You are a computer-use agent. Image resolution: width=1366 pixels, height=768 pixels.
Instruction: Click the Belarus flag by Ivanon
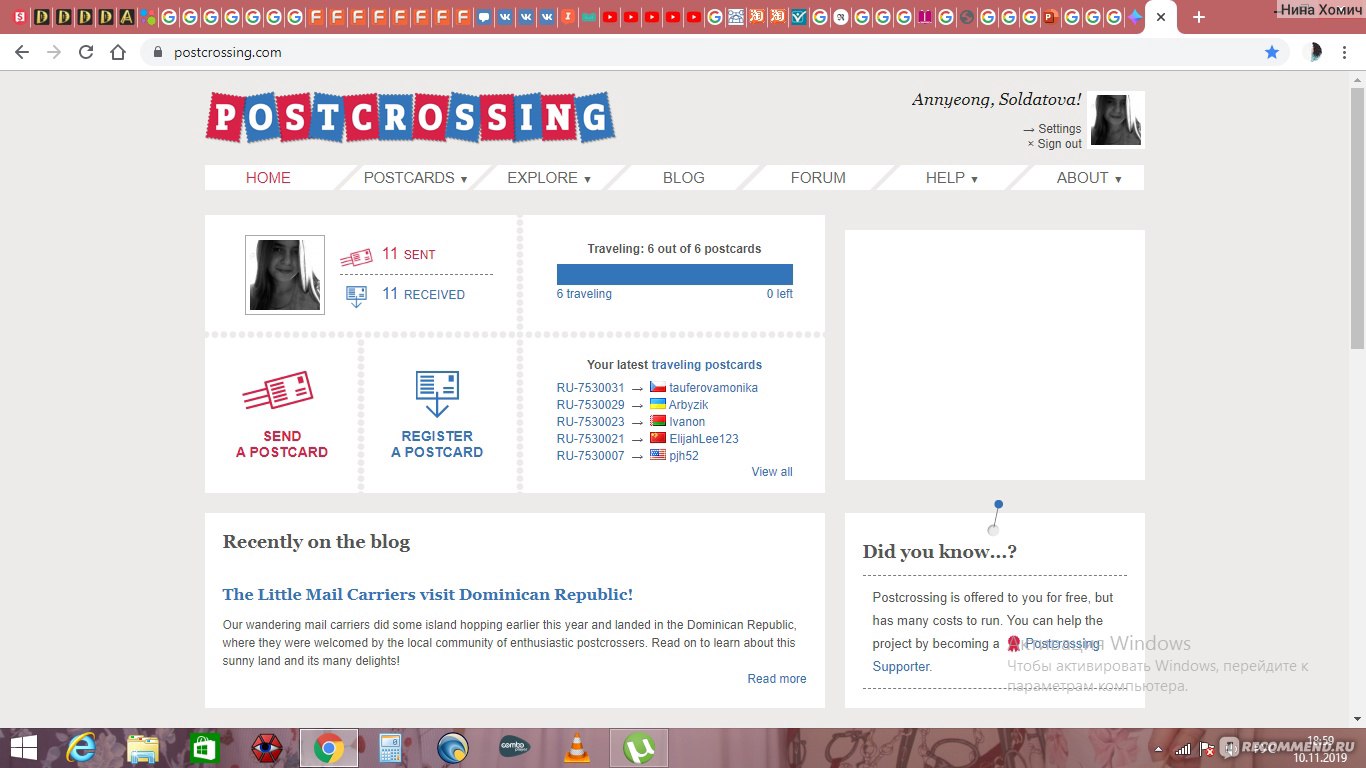click(658, 421)
